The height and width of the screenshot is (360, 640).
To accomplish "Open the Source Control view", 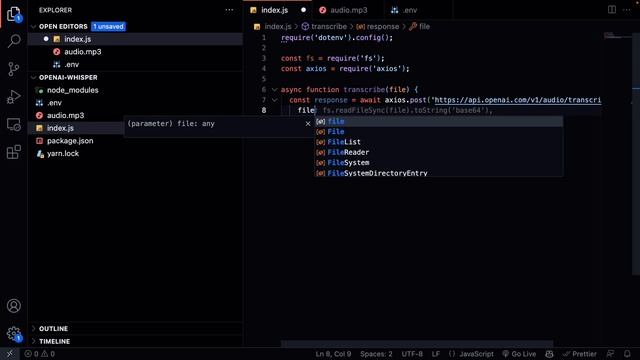I will [13, 69].
